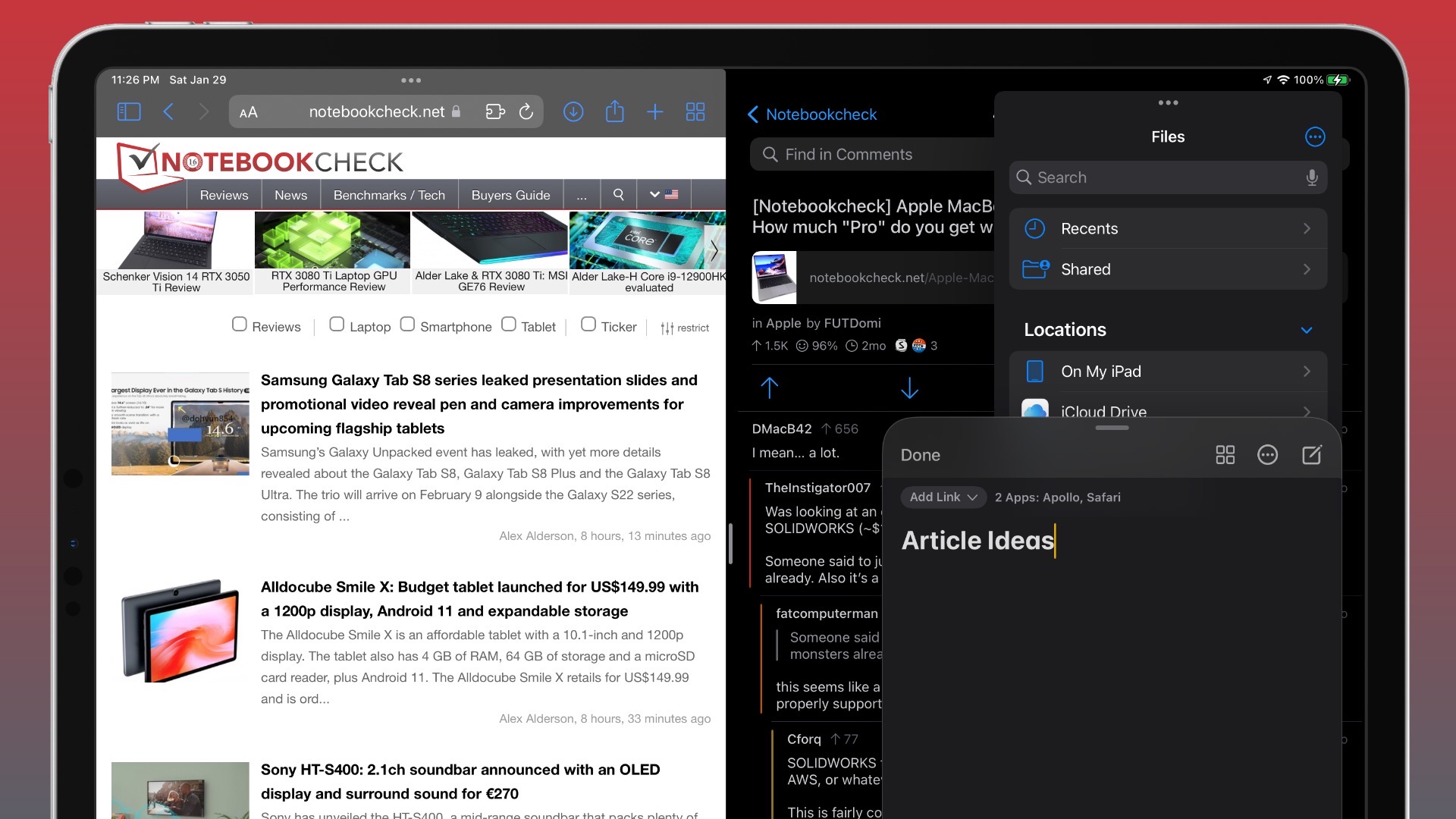This screenshot has height=819, width=1456.
Task: Tap the upvote arrow in Apollo
Action: point(769,388)
